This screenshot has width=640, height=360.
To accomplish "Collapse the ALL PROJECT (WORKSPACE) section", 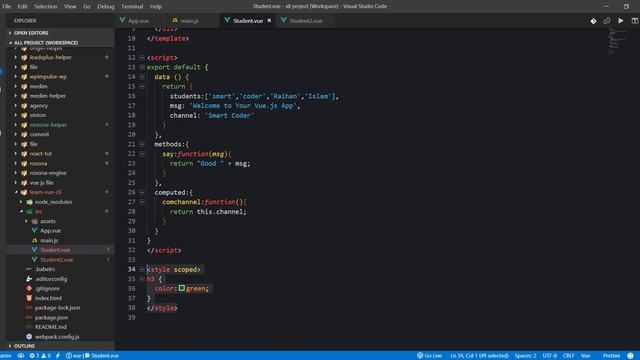I will pyautogui.click(x=10, y=42).
